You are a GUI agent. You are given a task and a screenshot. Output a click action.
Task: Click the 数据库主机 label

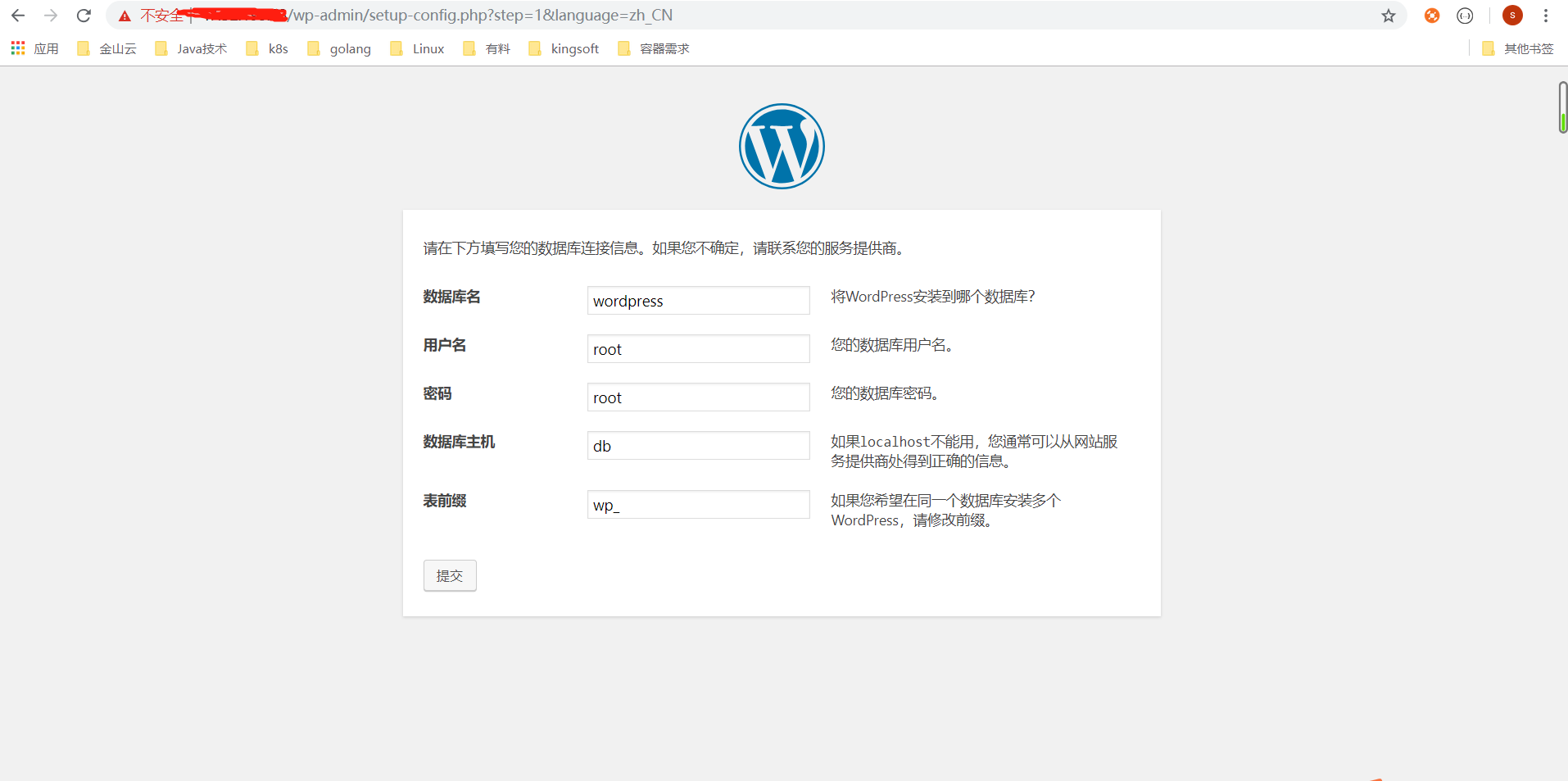(x=459, y=442)
